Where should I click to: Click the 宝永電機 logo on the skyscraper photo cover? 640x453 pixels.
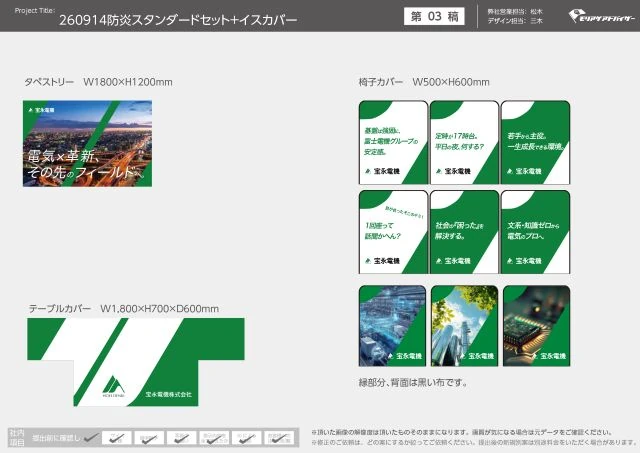pos(477,356)
